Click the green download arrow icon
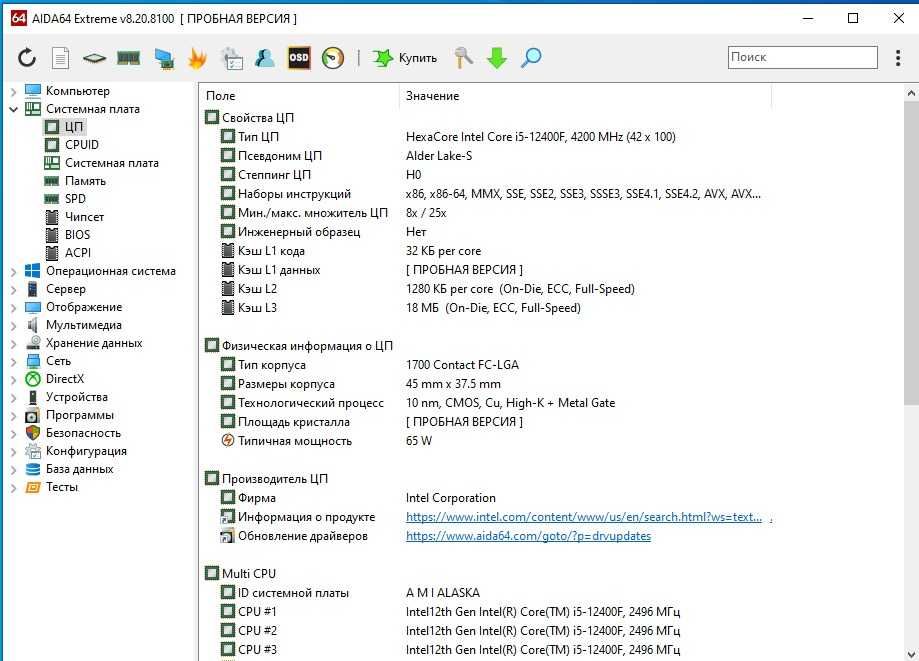 pyautogui.click(x=497, y=58)
